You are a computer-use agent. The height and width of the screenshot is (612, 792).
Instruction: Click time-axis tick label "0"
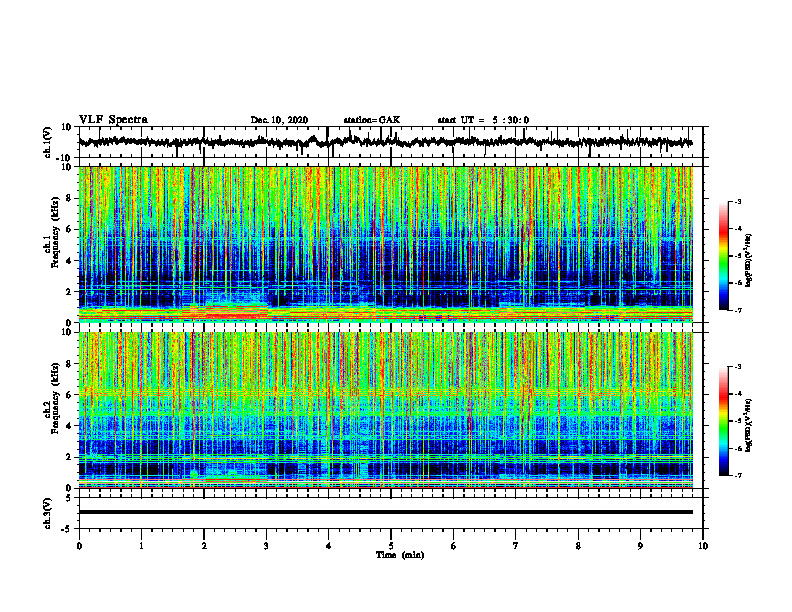click(x=79, y=546)
